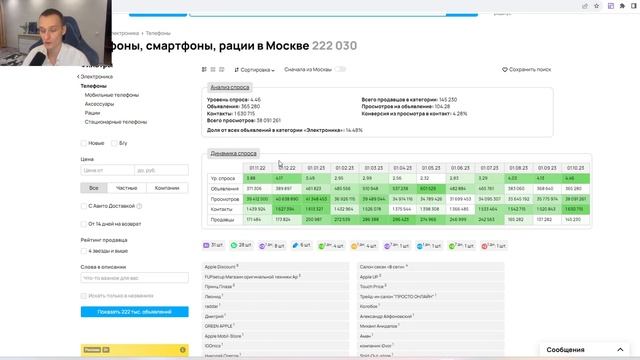
Task: Click the 6 шт. blue badge
Action: click(x=302, y=245)
